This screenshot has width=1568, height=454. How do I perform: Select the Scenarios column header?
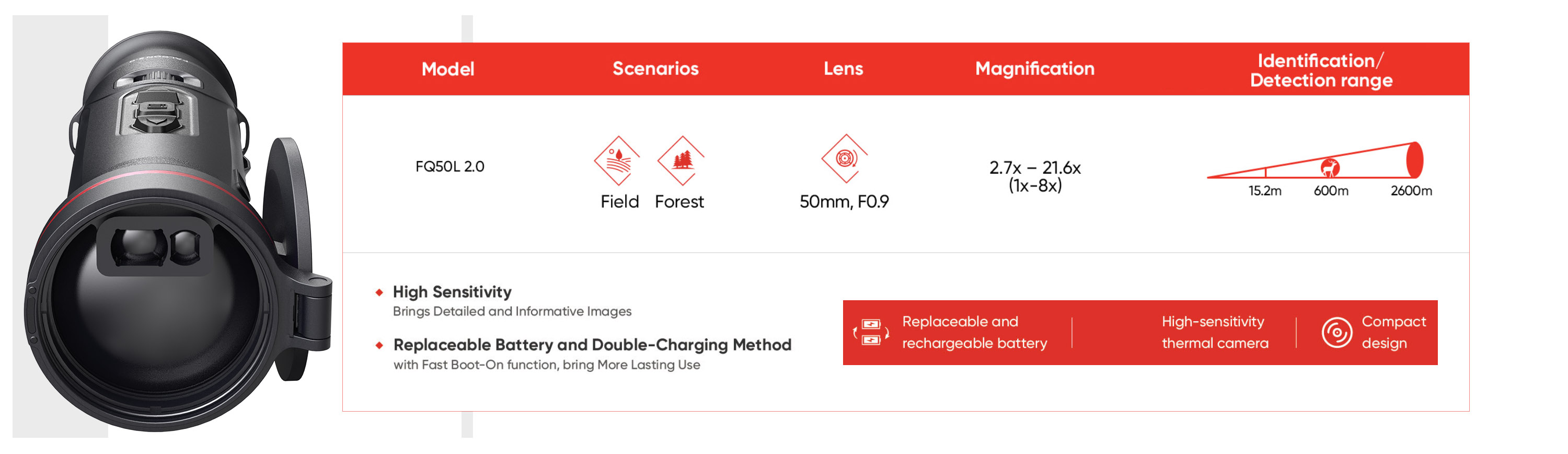click(655, 68)
